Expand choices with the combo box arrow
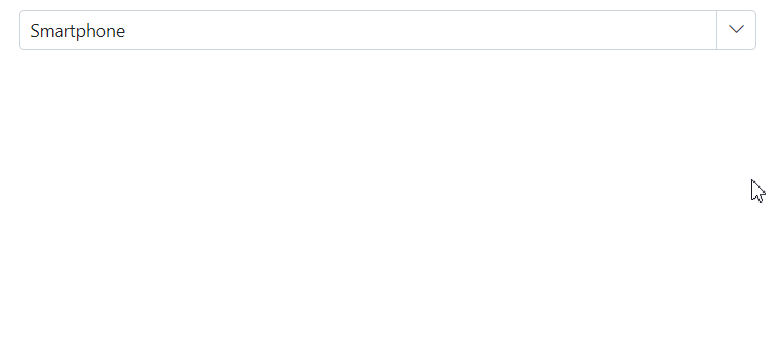 click(x=736, y=30)
